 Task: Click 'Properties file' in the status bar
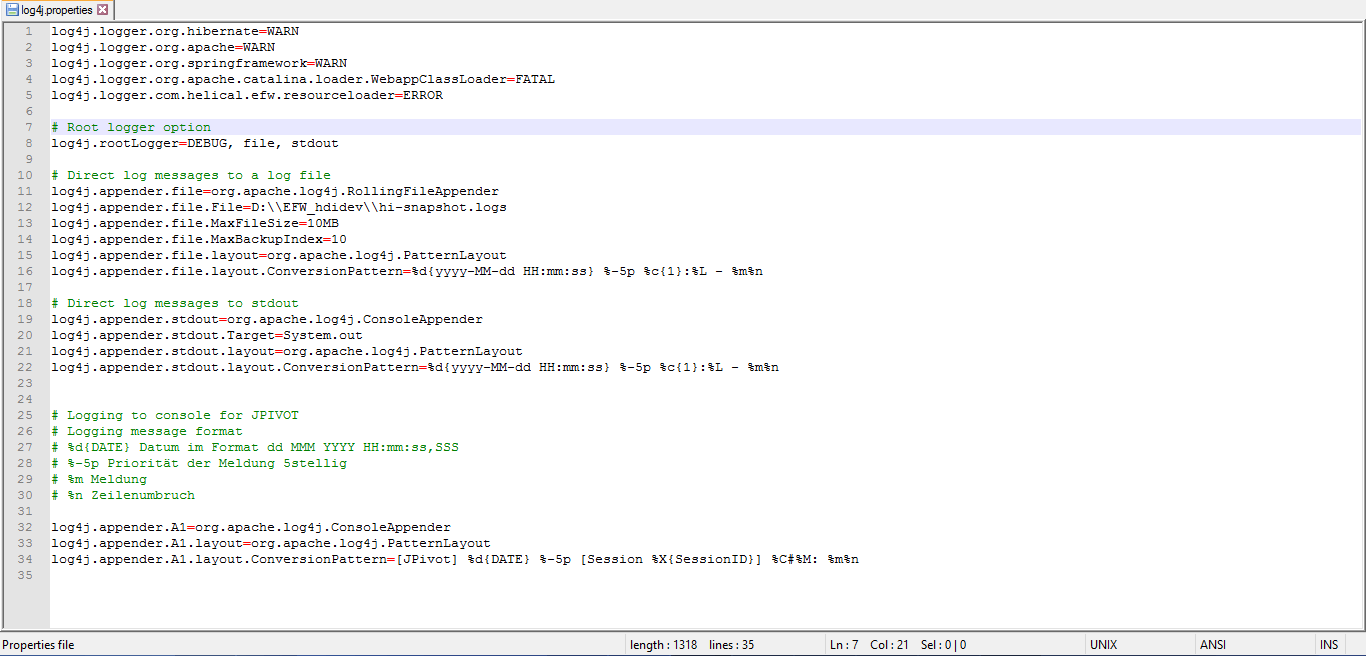pyautogui.click(x=38, y=645)
